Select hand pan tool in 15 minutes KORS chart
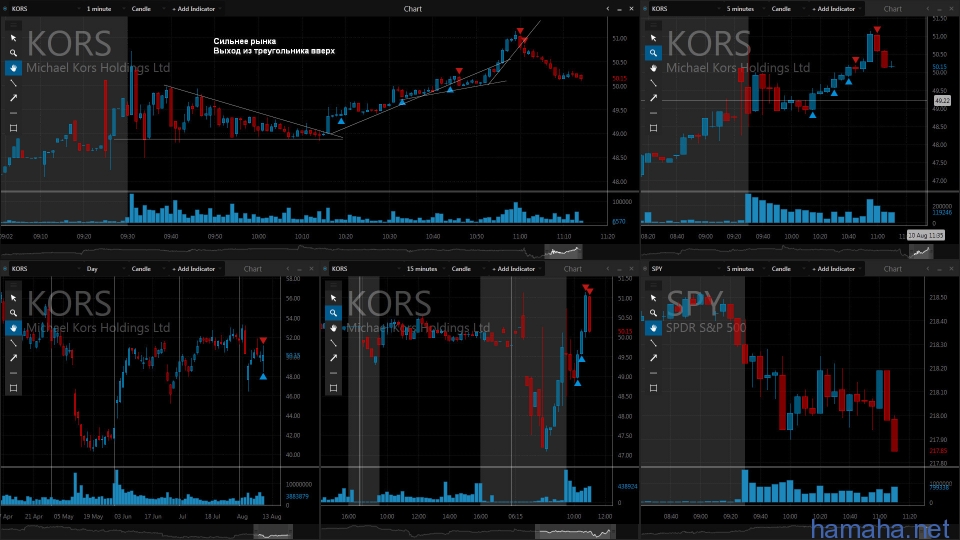The height and width of the screenshot is (540, 960). pos(333,328)
